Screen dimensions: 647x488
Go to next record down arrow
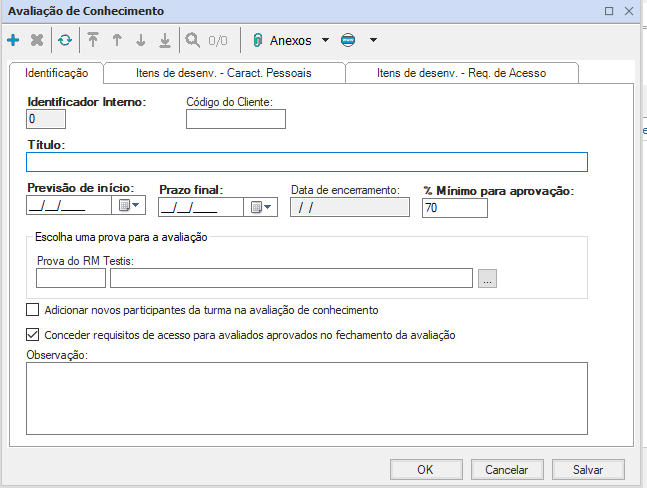click(141, 41)
